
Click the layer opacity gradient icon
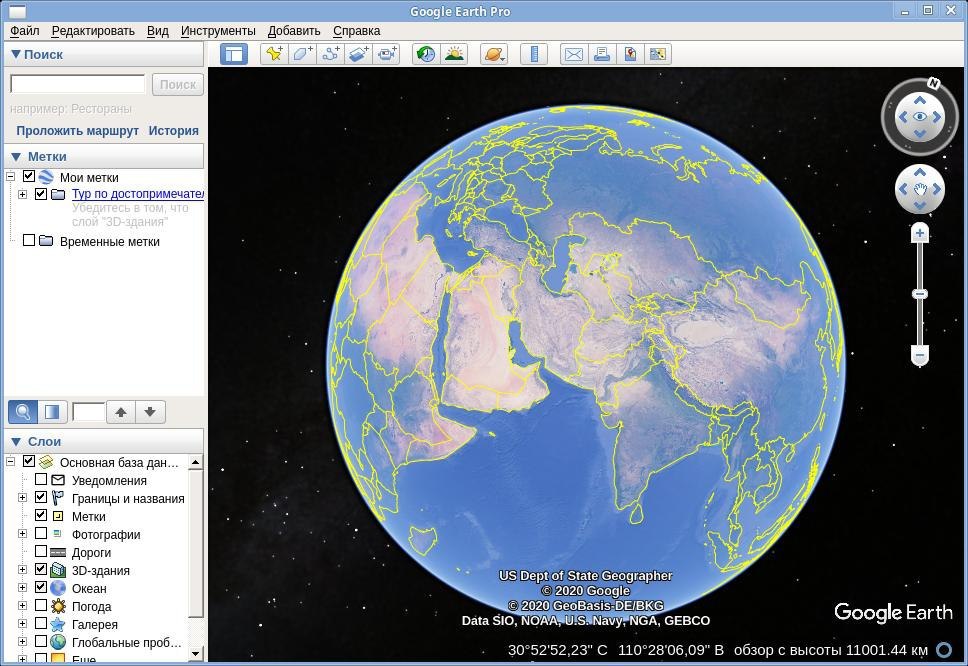(x=52, y=412)
